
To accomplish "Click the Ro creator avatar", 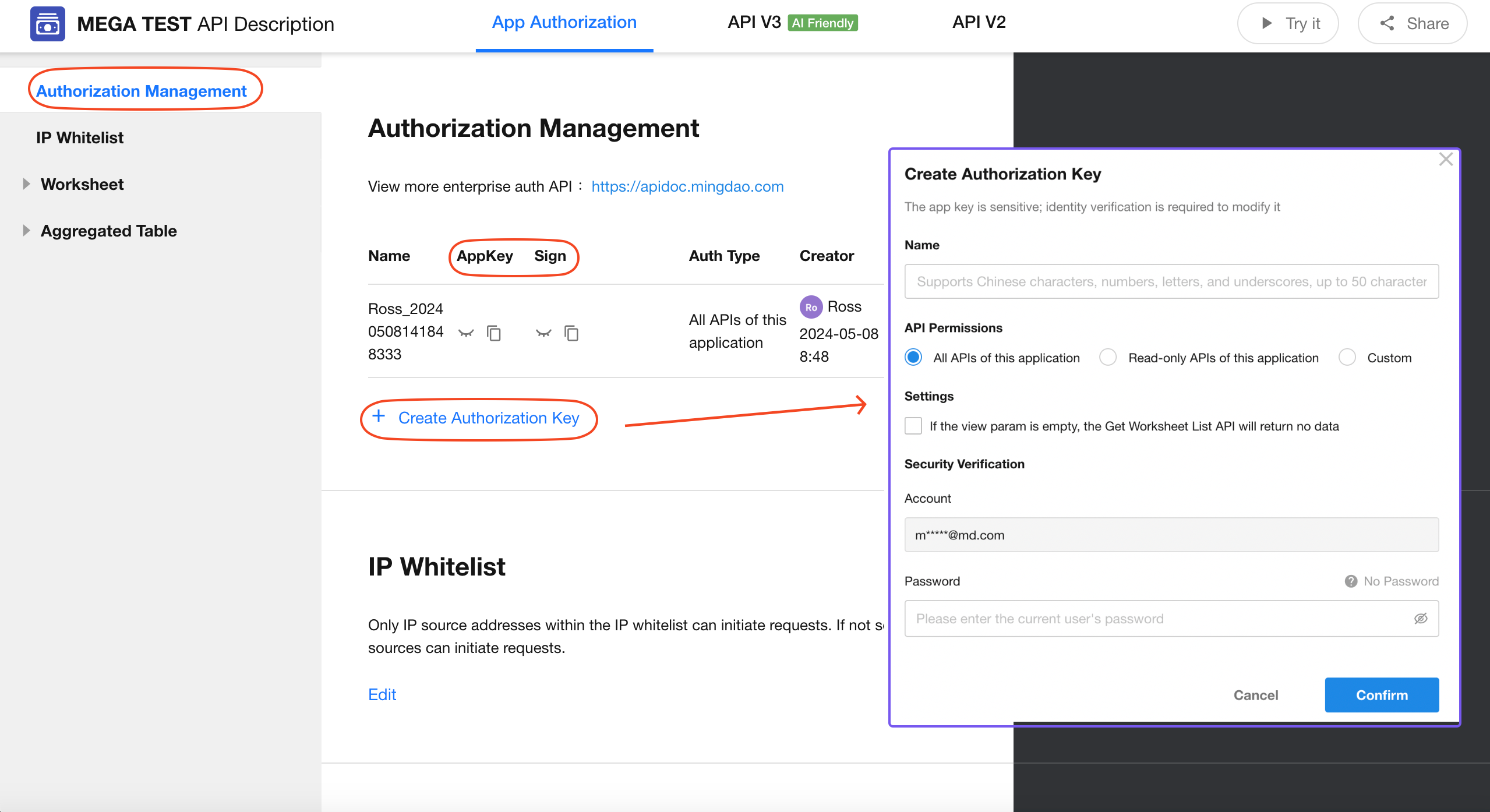I will pyautogui.click(x=811, y=307).
